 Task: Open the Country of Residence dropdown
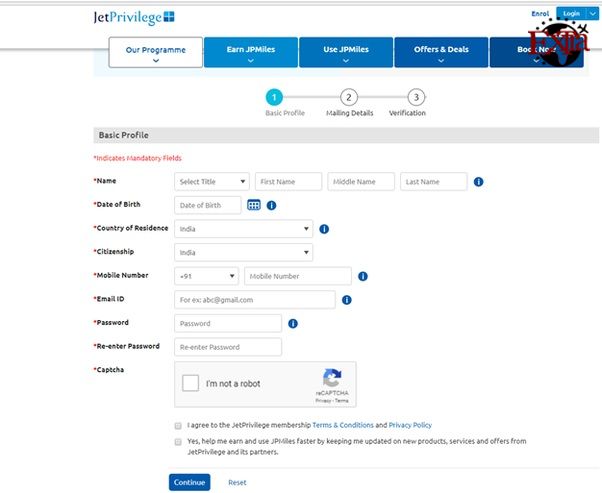243,229
